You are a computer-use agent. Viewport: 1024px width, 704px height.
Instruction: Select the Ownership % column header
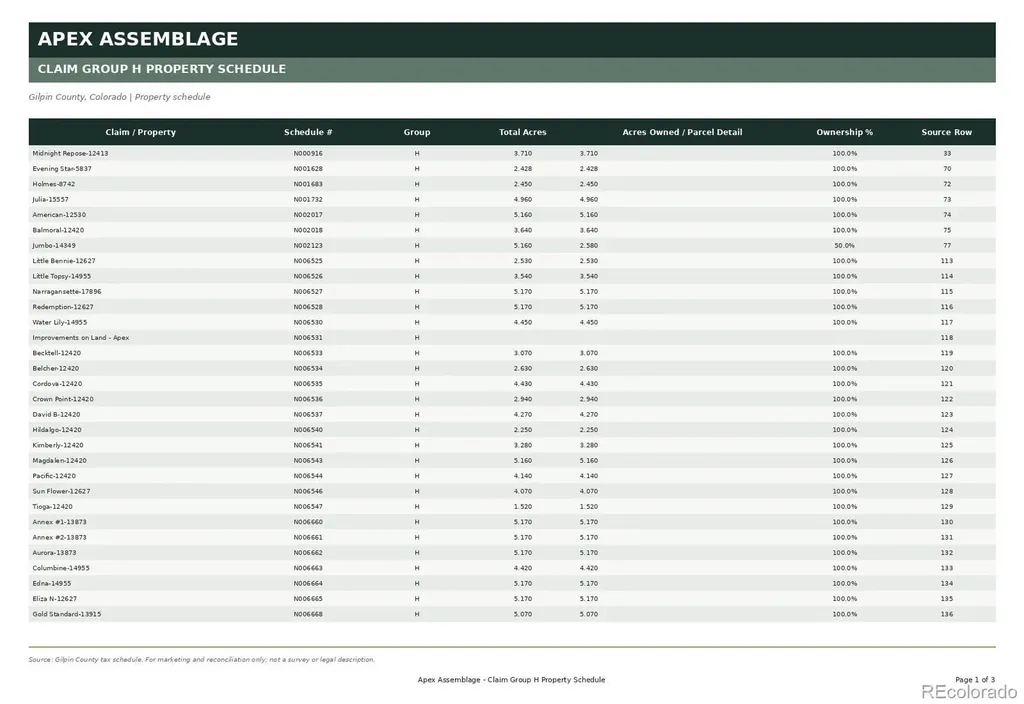(x=844, y=132)
